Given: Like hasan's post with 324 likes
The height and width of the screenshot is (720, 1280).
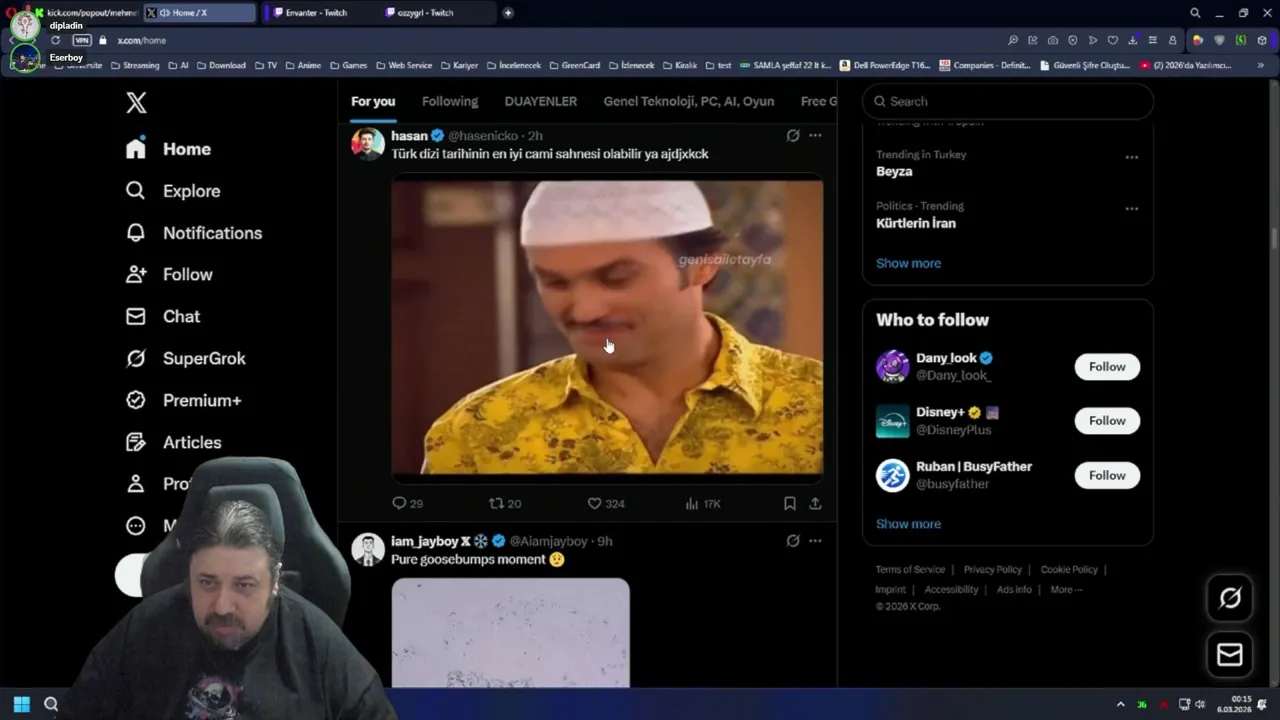Looking at the screenshot, I should [x=606, y=504].
